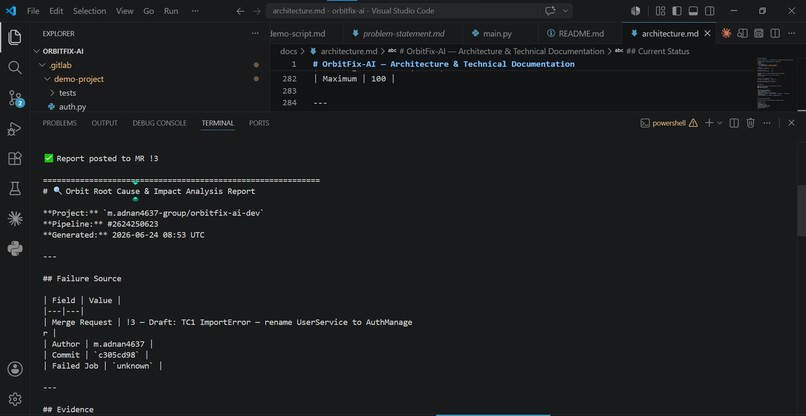806x416 pixels.
Task: Open the View menu
Action: point(124,11)
